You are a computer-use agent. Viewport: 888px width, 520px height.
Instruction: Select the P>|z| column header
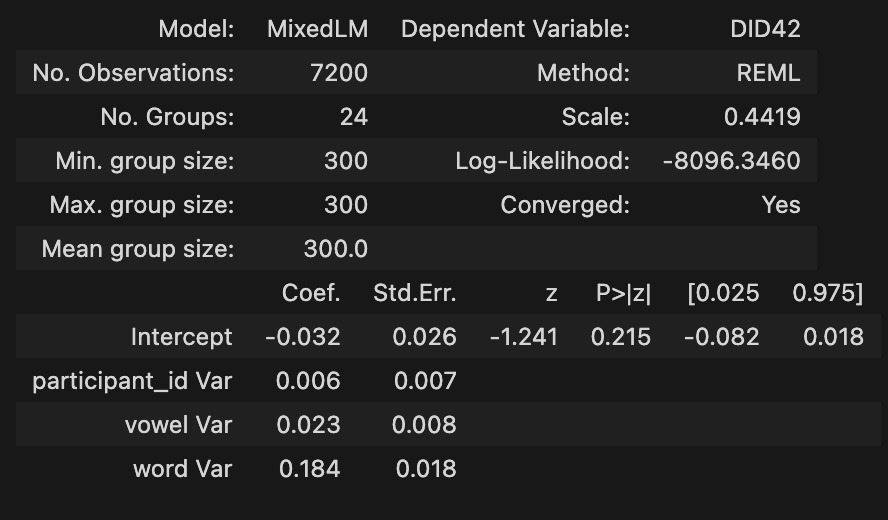[623, 293]
